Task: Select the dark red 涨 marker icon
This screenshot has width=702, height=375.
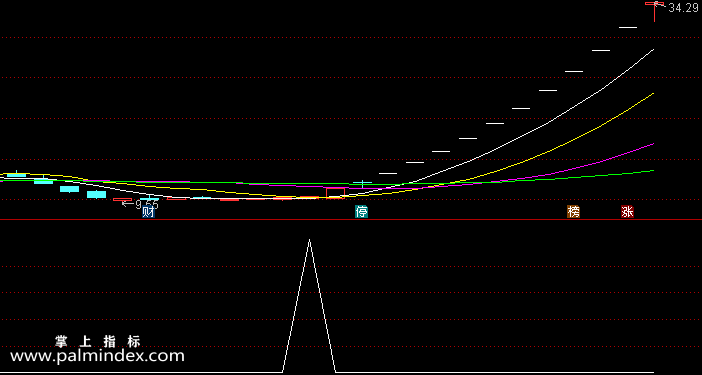Action: tap(627, 212)
